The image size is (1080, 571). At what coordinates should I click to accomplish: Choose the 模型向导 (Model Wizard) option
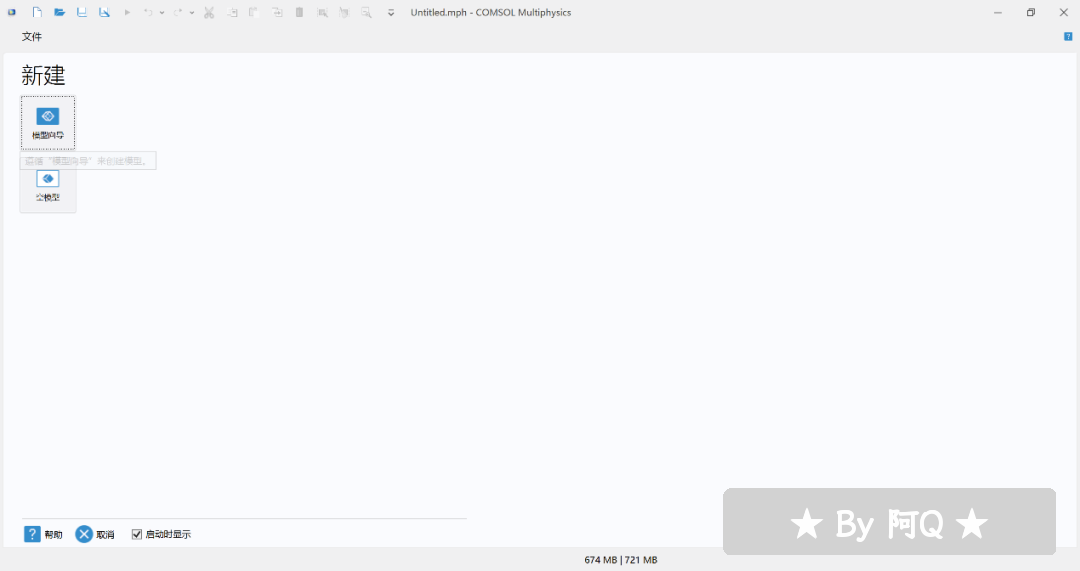[48, 123]
